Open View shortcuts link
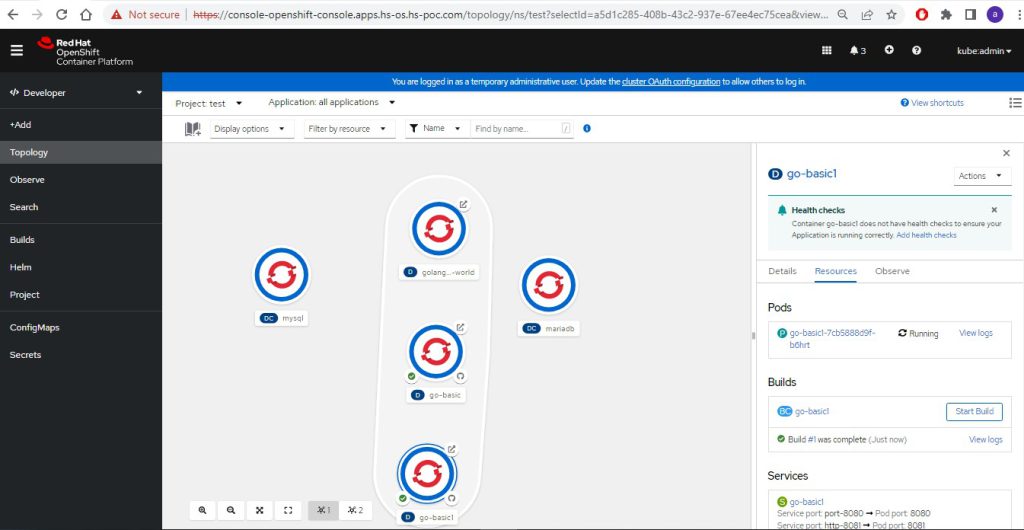This screenshot has height=530, width=1024. (x=932, y=102)
